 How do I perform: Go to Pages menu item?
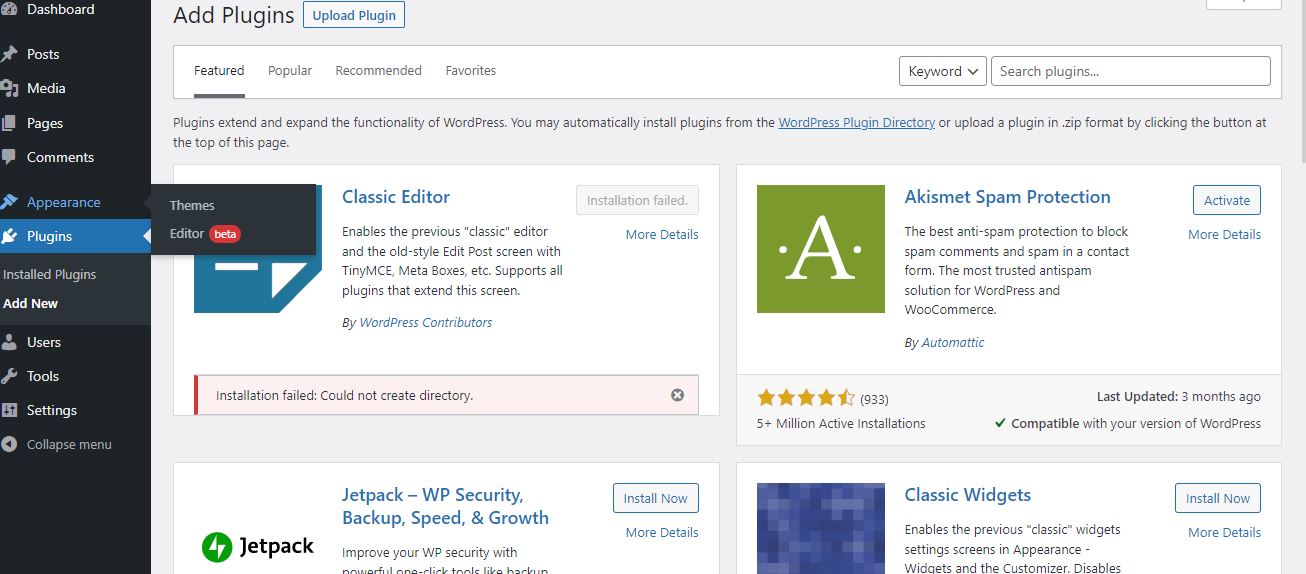[45, 123]
